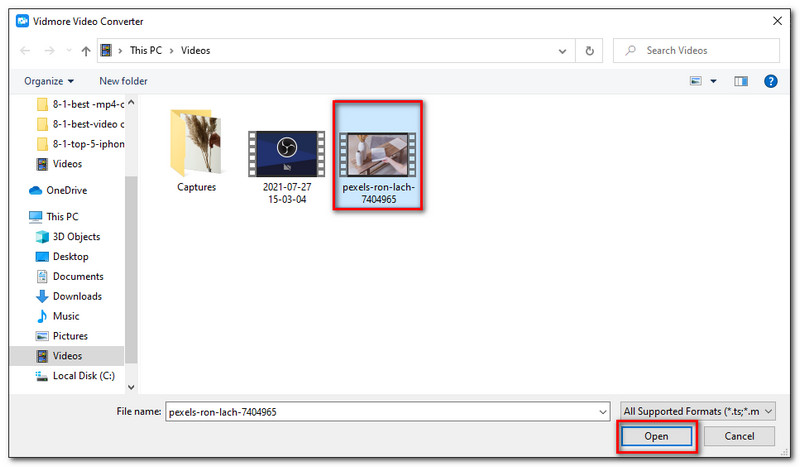Select the 2021-07-27 15-03-04 video
Image resolution: width=800 pixels, height=467 pixels.
point(287,167)
